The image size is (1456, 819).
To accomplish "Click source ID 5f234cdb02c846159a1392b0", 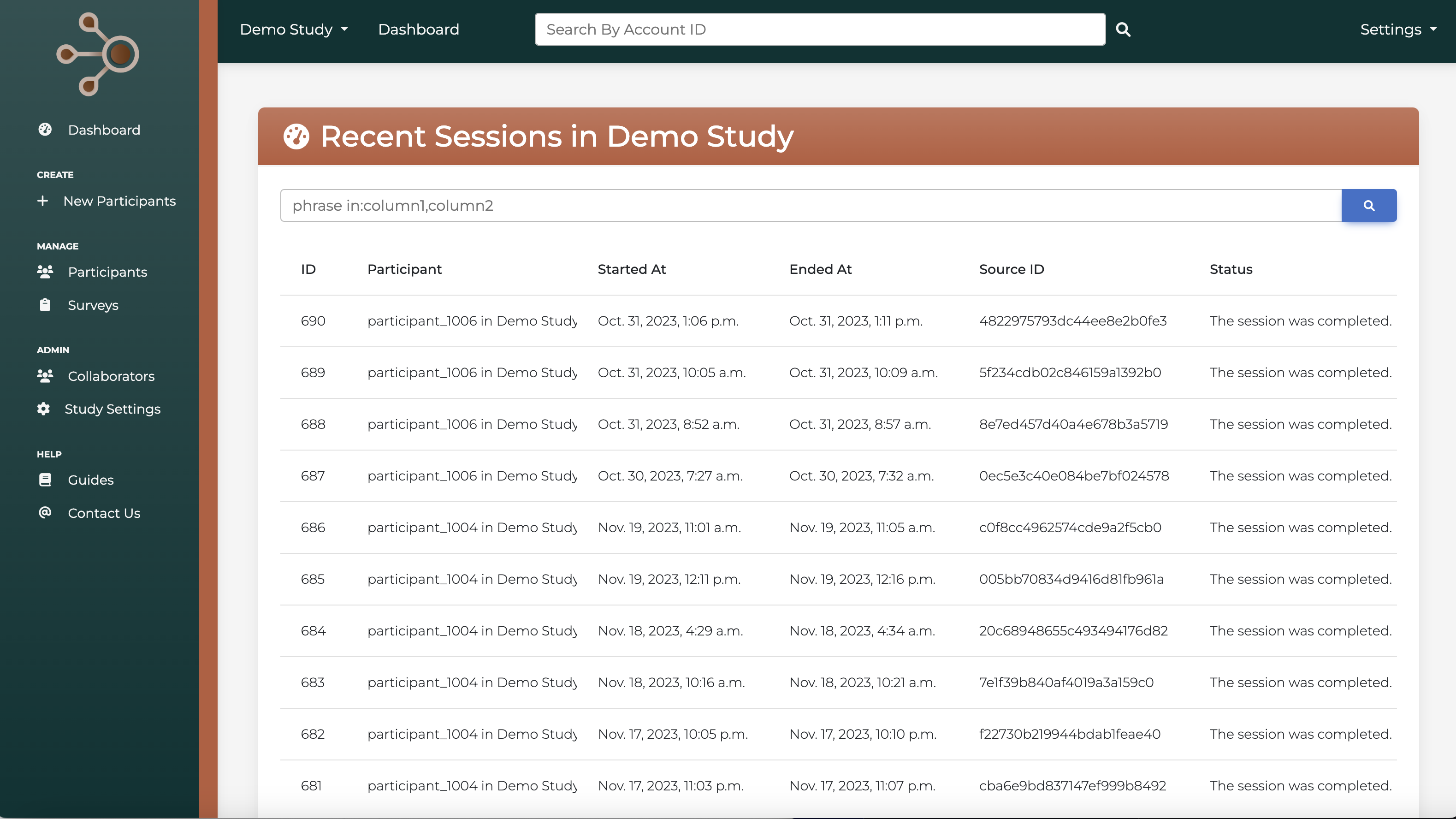I will pos(1070,373).
